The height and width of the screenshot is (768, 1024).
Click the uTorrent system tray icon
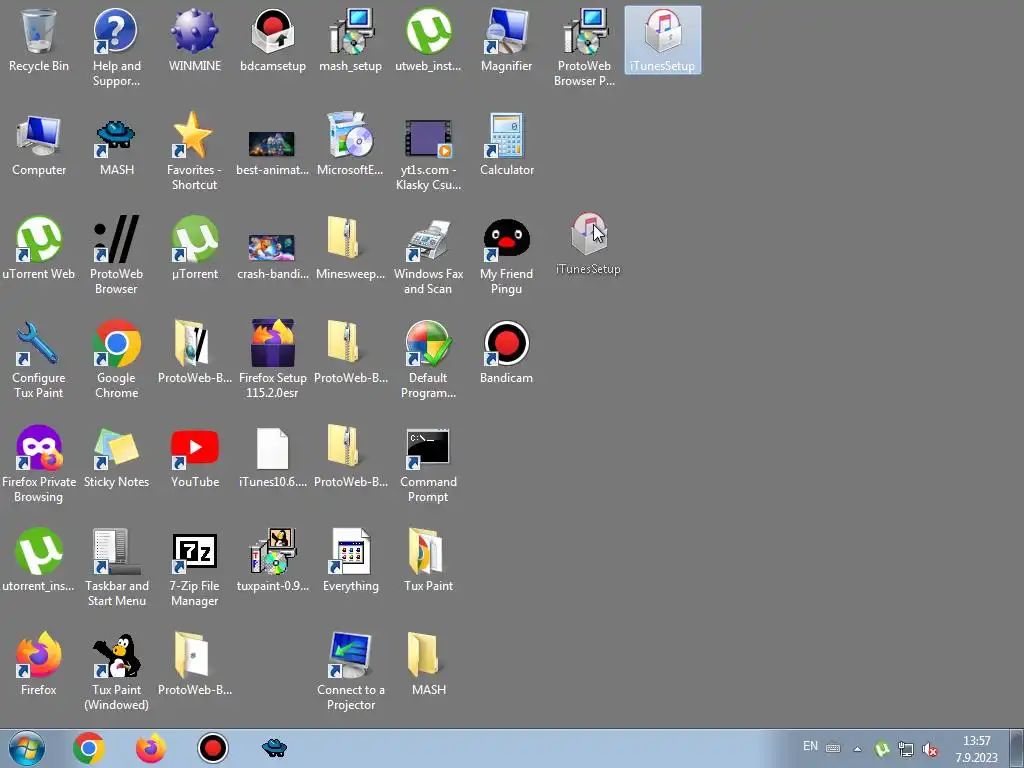coord(882,748)
